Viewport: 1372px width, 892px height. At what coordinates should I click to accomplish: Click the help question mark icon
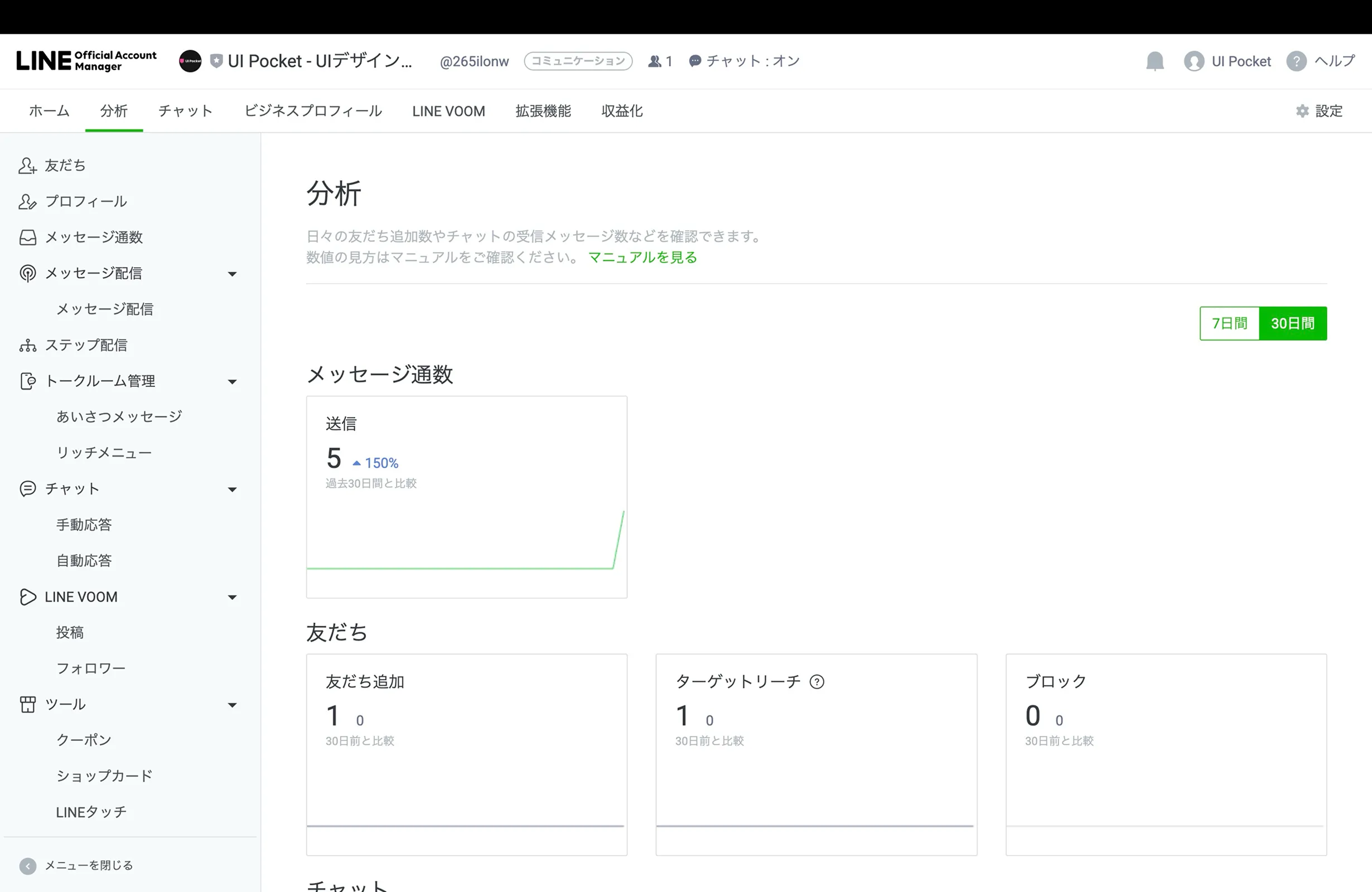tap(1296, 61)
